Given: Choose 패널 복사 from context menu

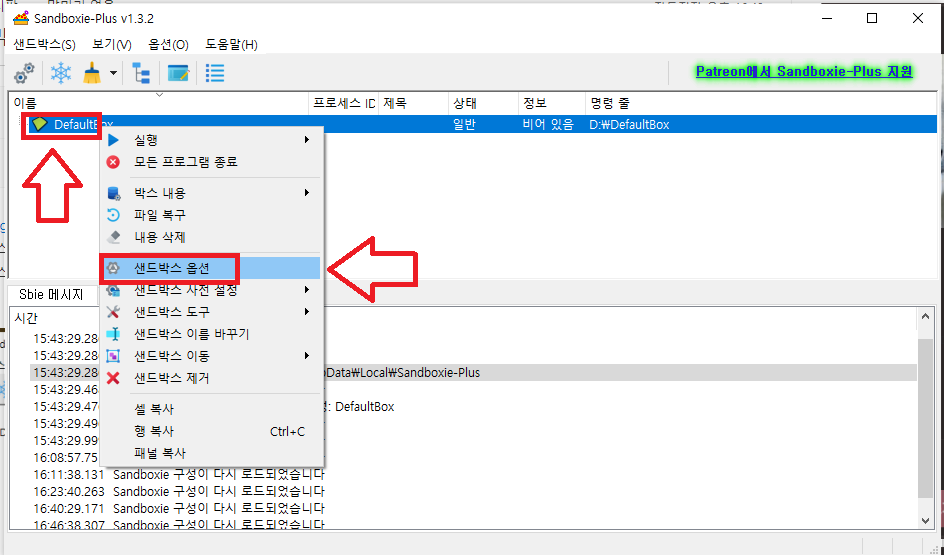Looking at the screenshot, I should (212, 453).
